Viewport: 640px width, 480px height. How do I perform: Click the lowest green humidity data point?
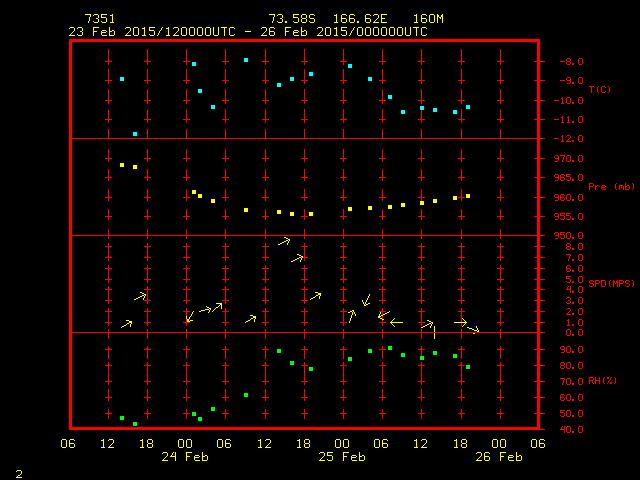coord(135,424)
